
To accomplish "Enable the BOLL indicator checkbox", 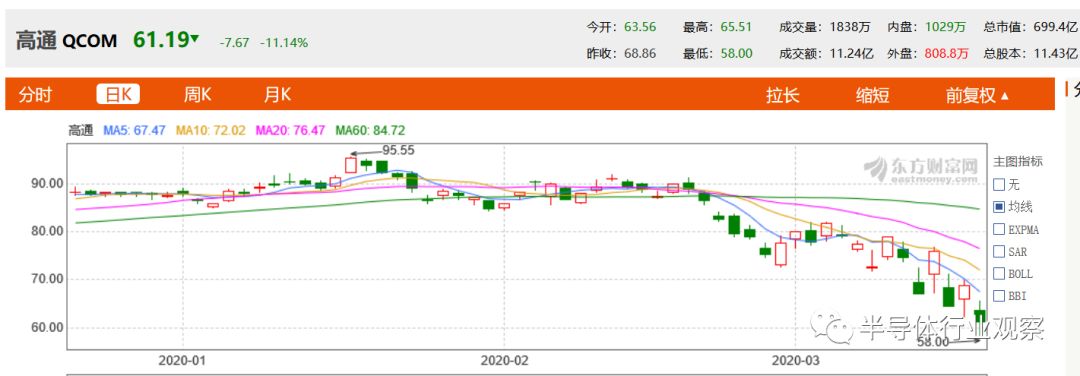I will click(x=999, y=273).
